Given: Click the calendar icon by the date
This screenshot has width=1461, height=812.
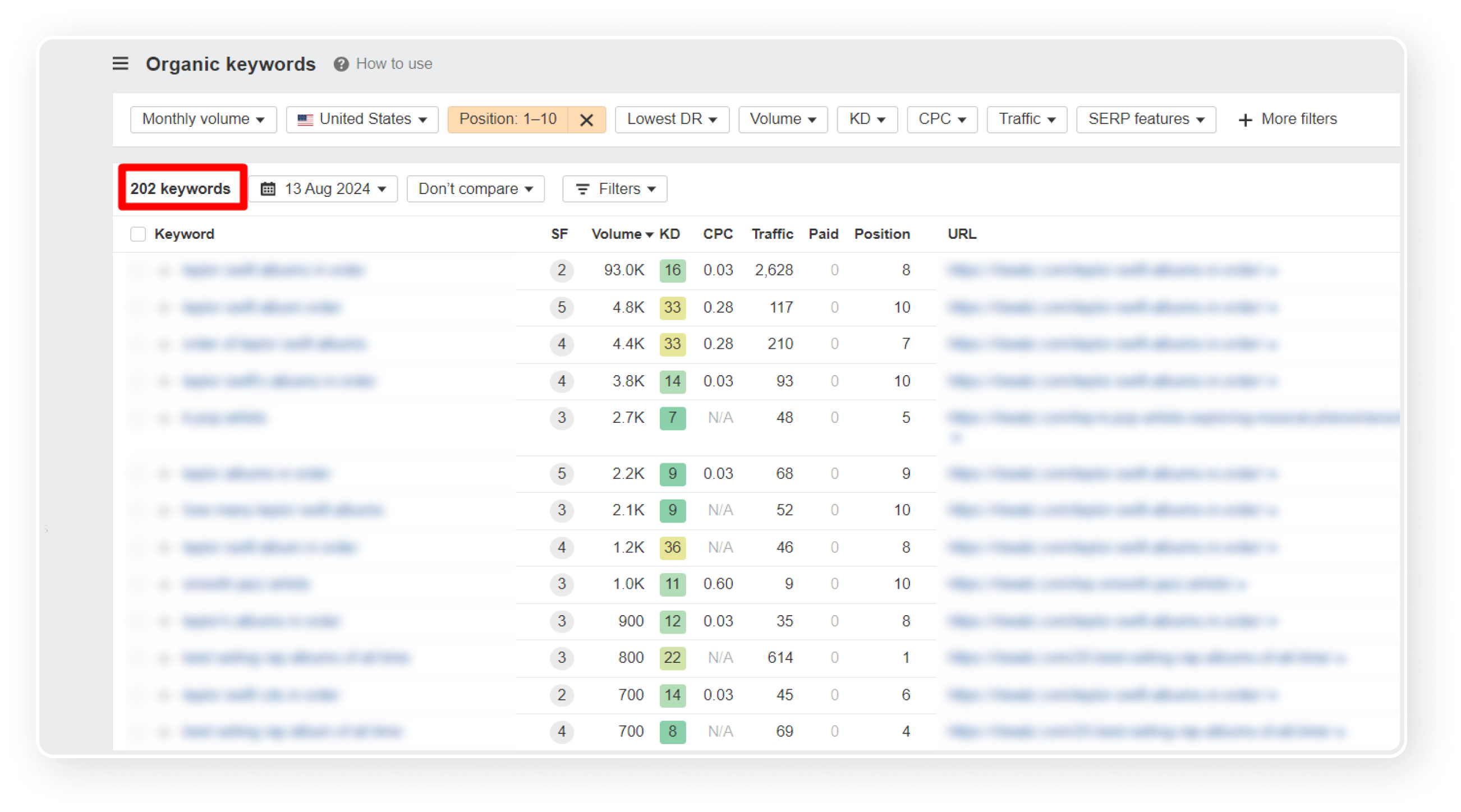Looking at the screenshot, I should click(268, 188).
